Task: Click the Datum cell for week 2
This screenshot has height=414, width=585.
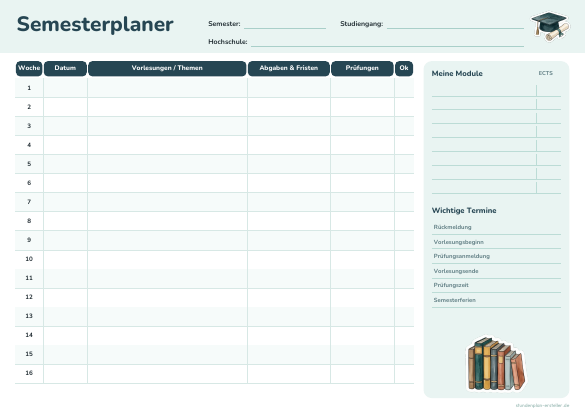Action: coord(66,107)
